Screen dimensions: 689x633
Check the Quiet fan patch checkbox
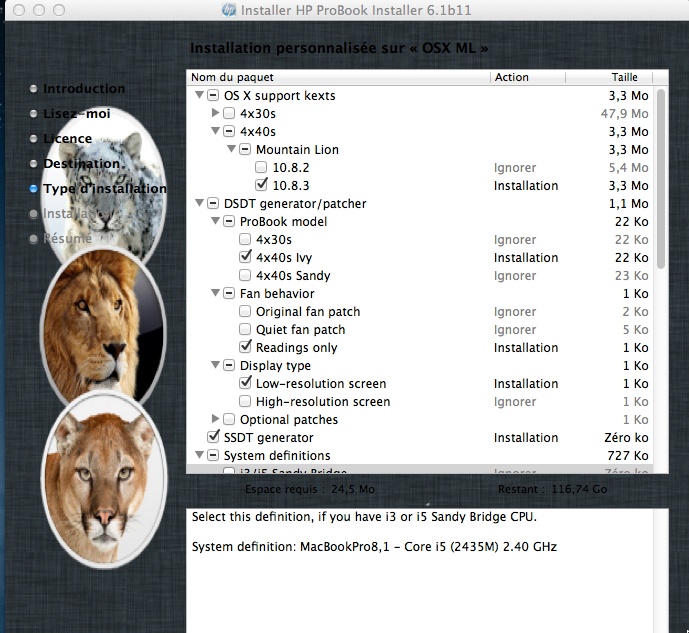coord(245,329)
